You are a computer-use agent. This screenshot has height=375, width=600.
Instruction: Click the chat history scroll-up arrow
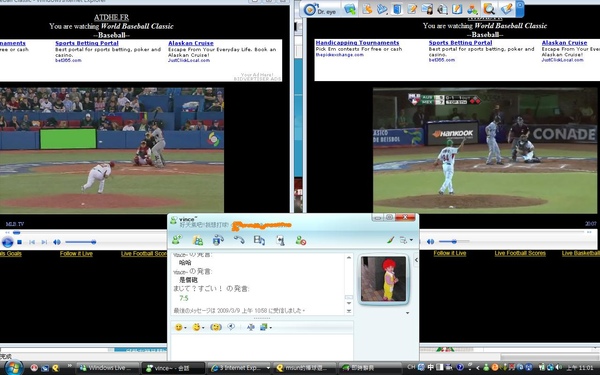pos(349,258)
